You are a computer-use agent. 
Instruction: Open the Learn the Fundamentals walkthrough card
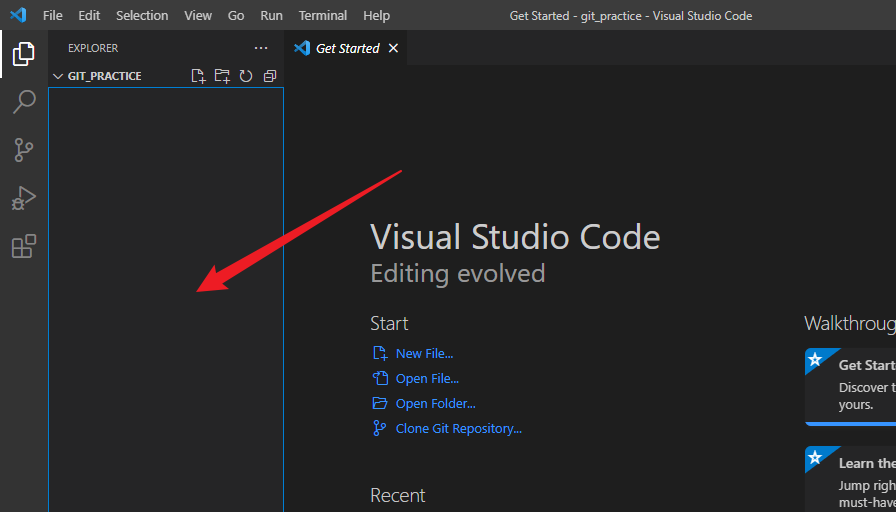pos(850,479)
